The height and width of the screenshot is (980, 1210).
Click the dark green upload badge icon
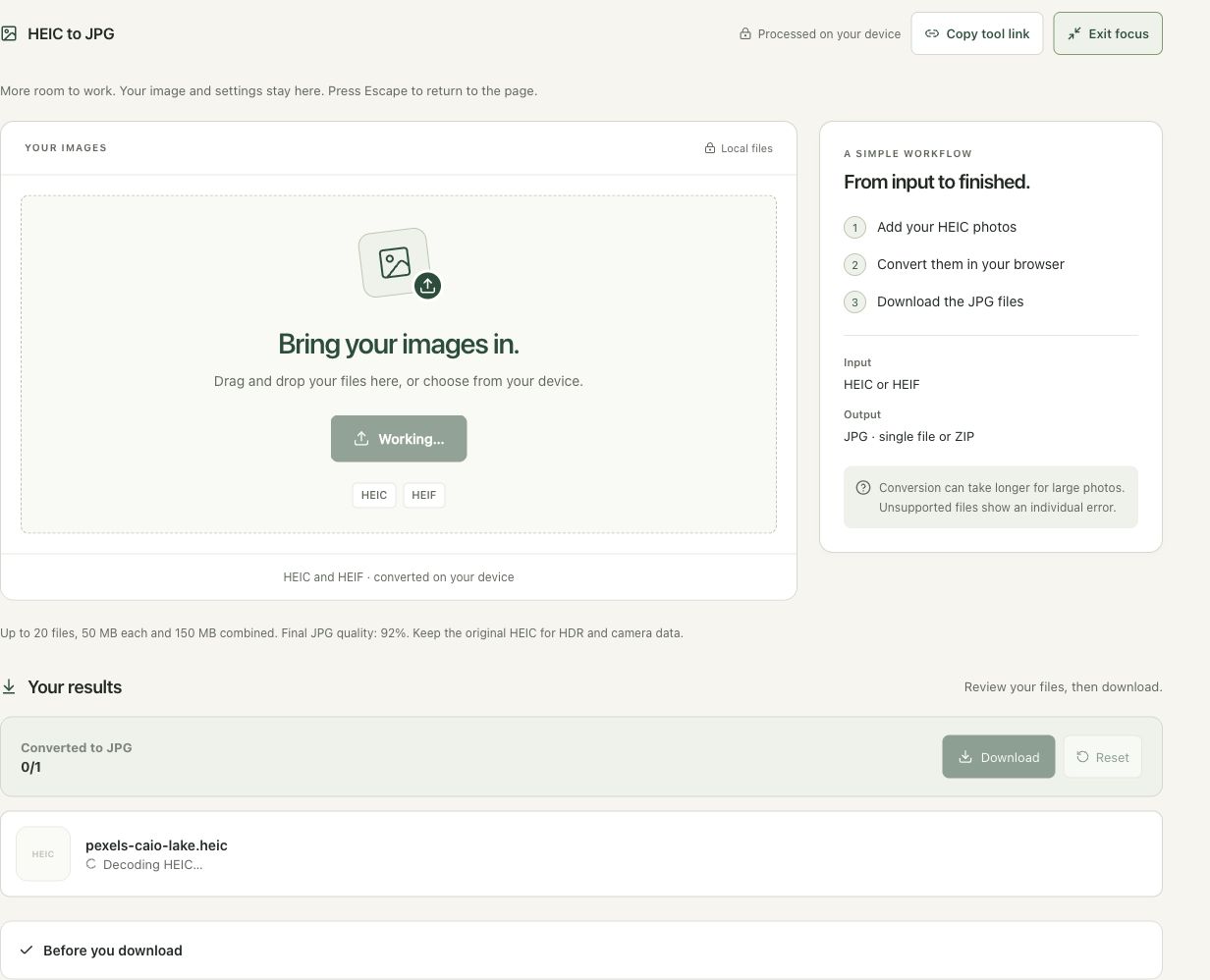click(427, 286)
